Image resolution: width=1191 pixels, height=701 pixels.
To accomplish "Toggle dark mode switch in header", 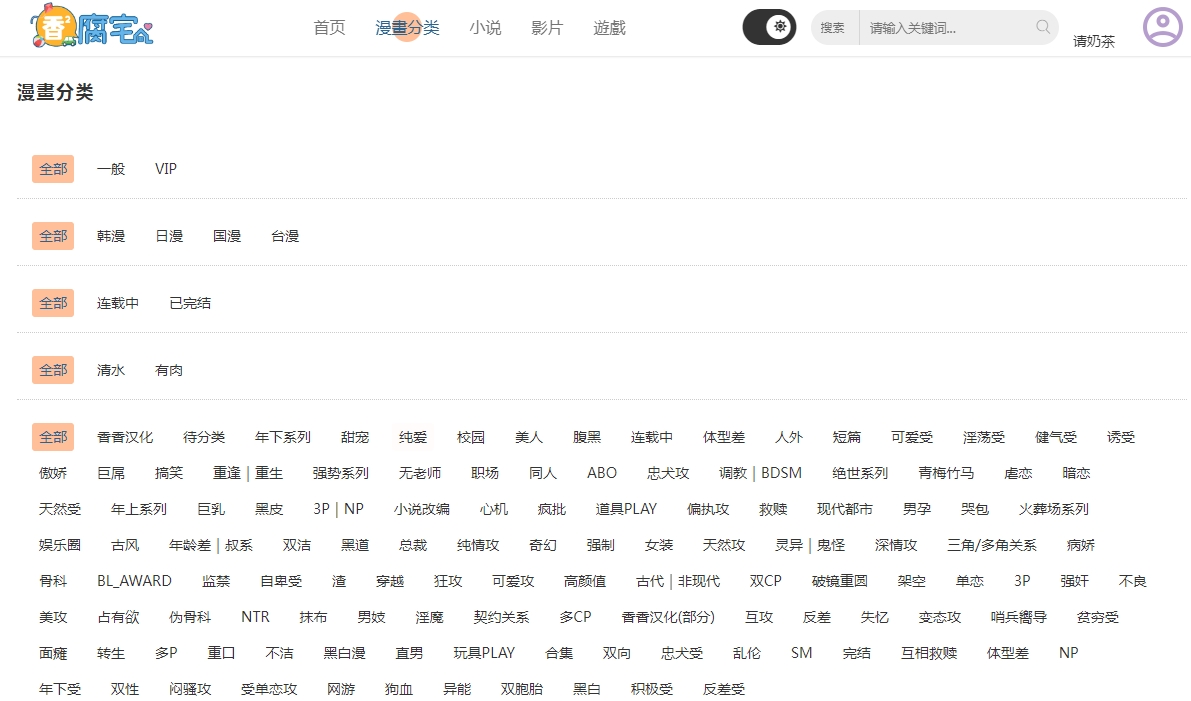I will pos(769,27).
